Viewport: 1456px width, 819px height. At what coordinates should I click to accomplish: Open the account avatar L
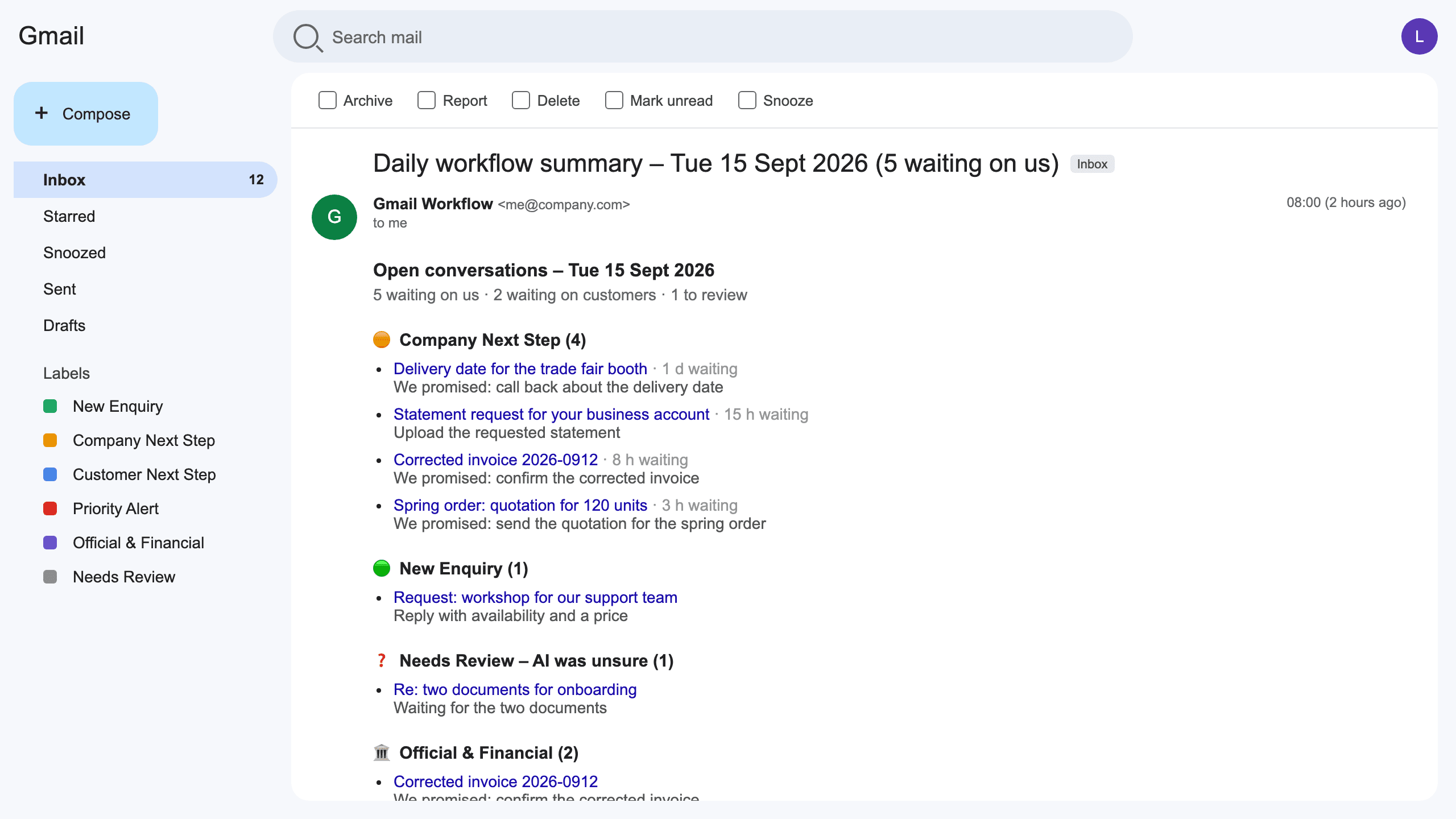pos(1419,36)
